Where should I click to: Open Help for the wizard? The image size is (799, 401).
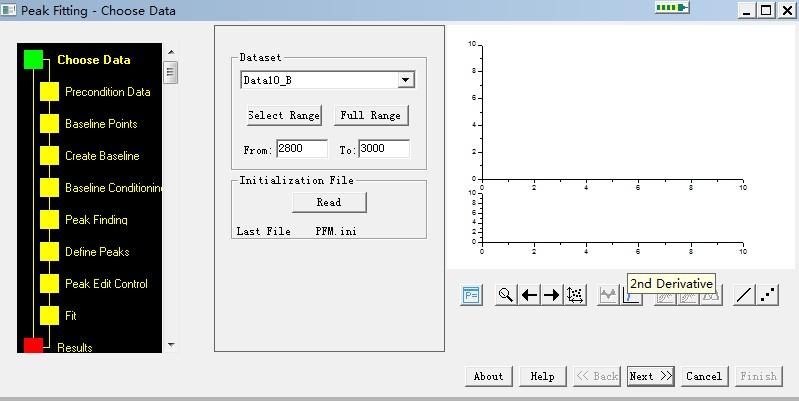coord(542,377)
